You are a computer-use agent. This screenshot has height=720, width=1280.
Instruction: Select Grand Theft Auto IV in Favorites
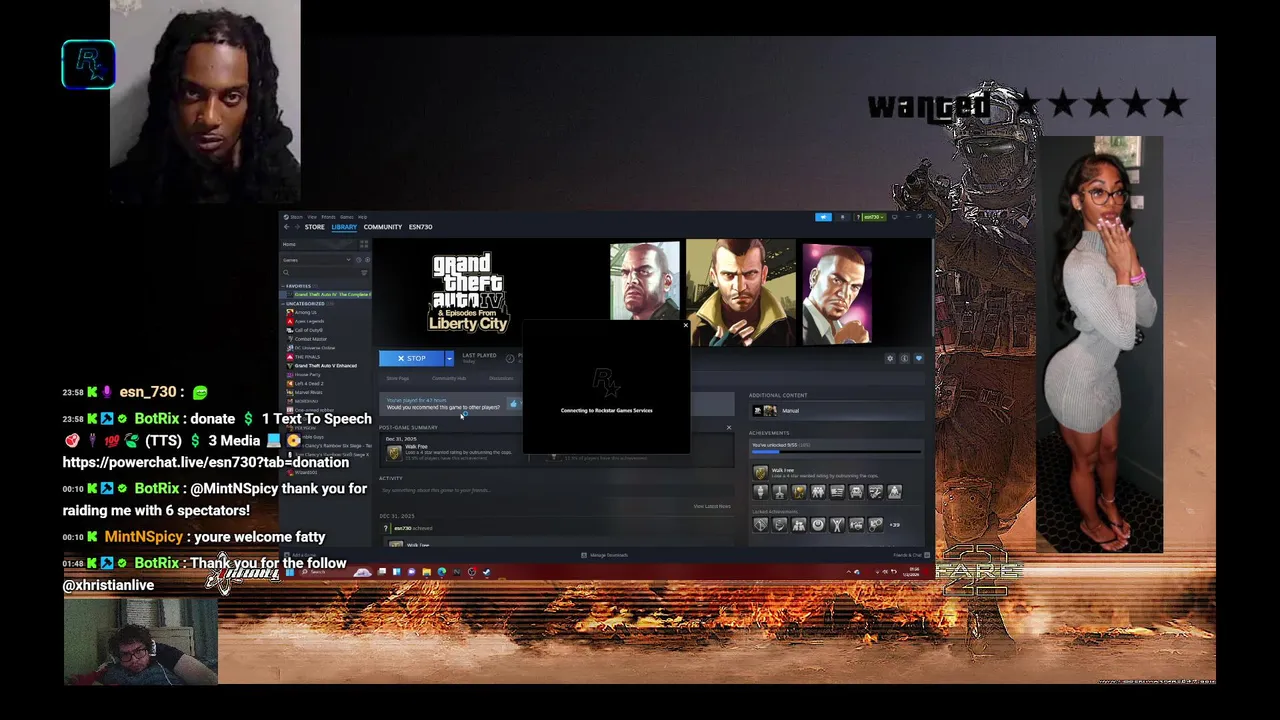click(327, 295)
